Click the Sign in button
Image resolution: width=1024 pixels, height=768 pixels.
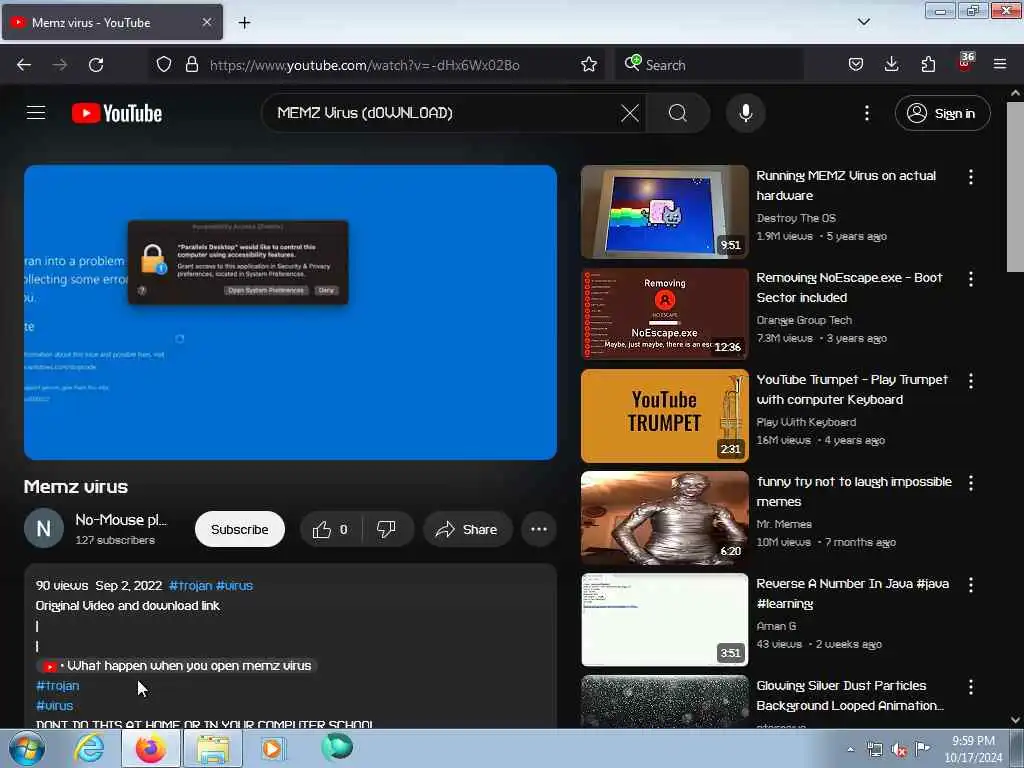pyautogui.click(x=942, y=113)
